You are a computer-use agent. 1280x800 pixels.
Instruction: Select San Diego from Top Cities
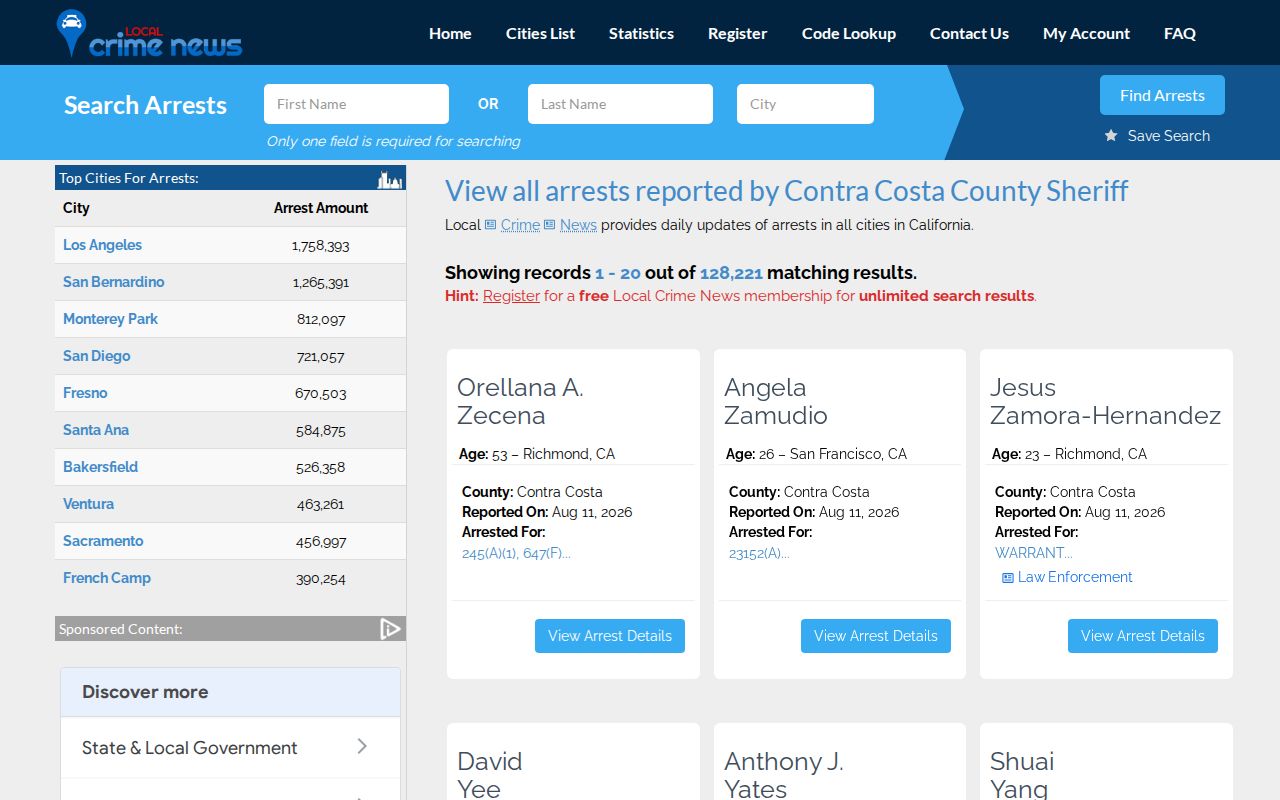[x=96, y=356]
